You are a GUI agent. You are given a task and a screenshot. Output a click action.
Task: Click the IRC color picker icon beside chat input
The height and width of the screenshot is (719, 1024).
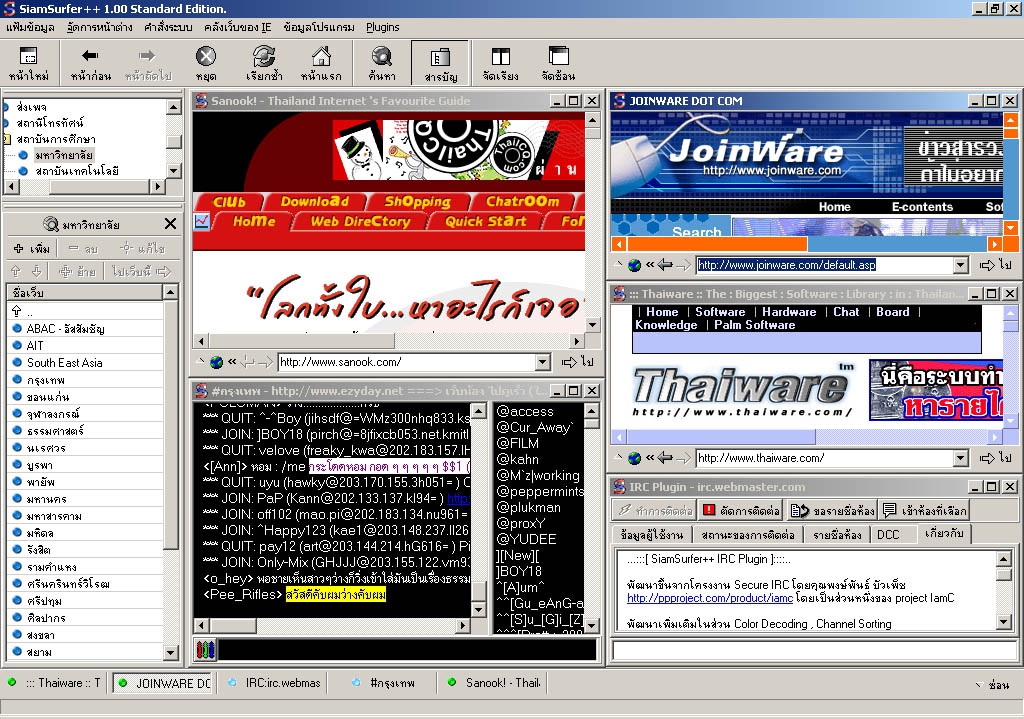click(205, 649)
